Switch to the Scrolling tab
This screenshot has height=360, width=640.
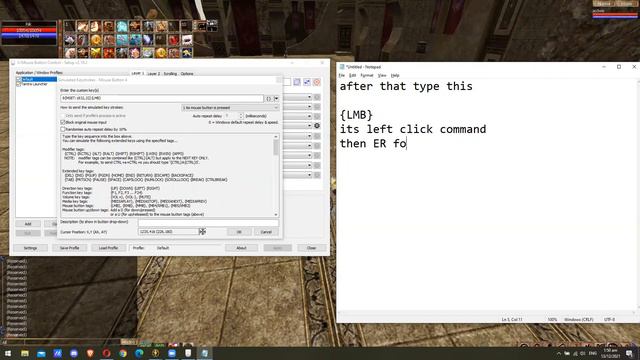170,74
